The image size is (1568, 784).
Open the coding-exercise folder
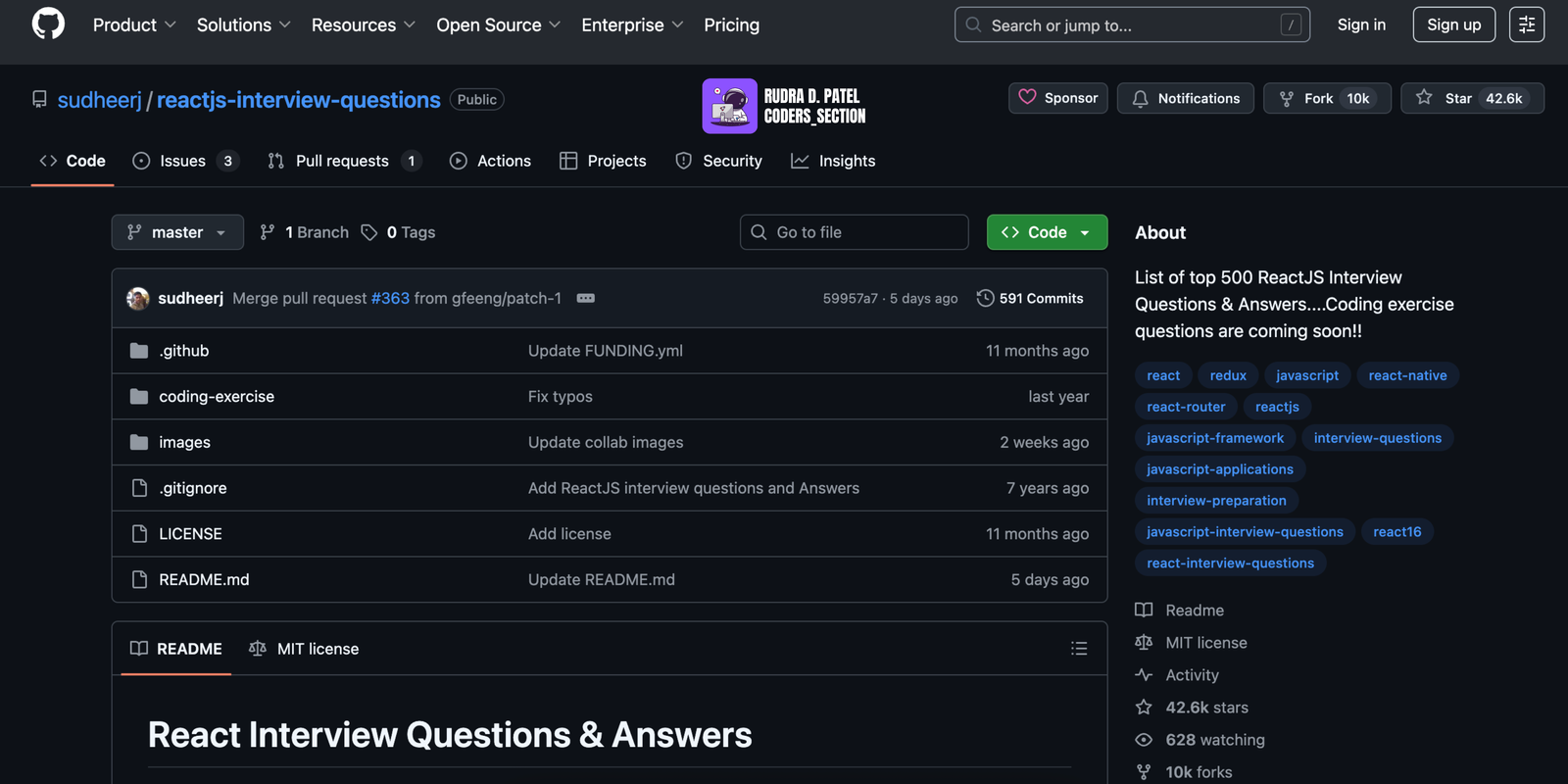click(217, 396)
